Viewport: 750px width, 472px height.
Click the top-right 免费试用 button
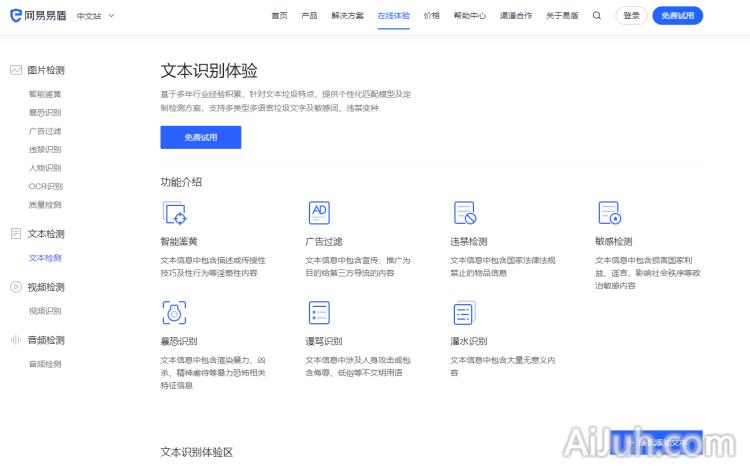click(x=677, y=16)
